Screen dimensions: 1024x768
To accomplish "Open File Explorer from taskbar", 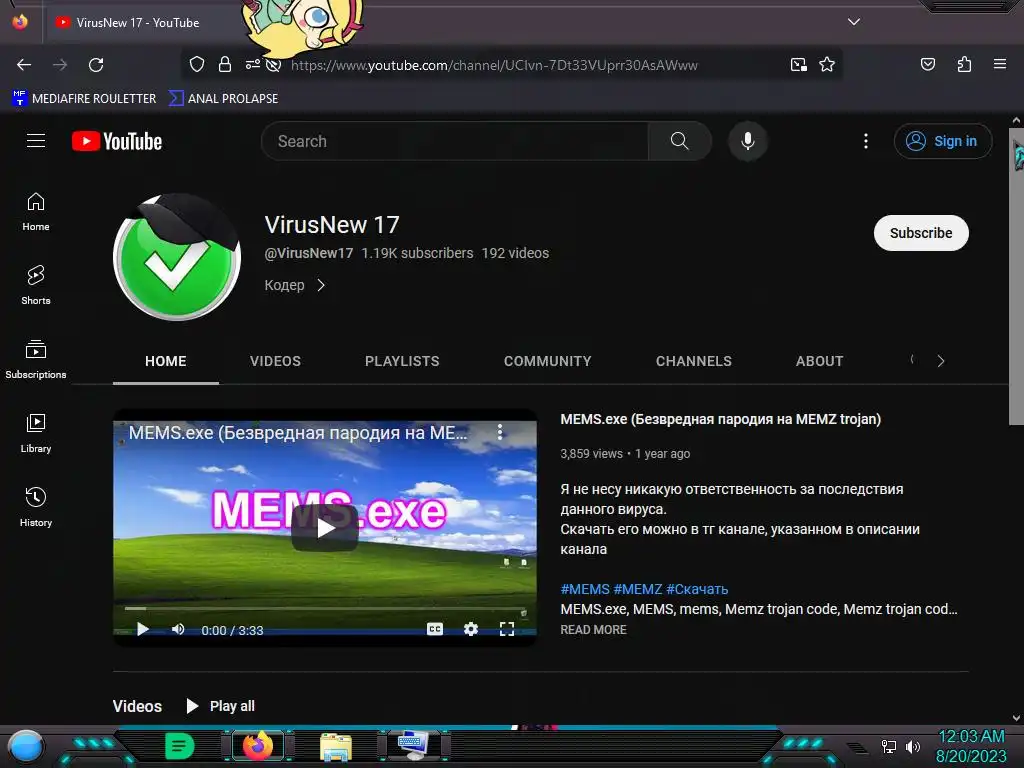I will (336, 746).
